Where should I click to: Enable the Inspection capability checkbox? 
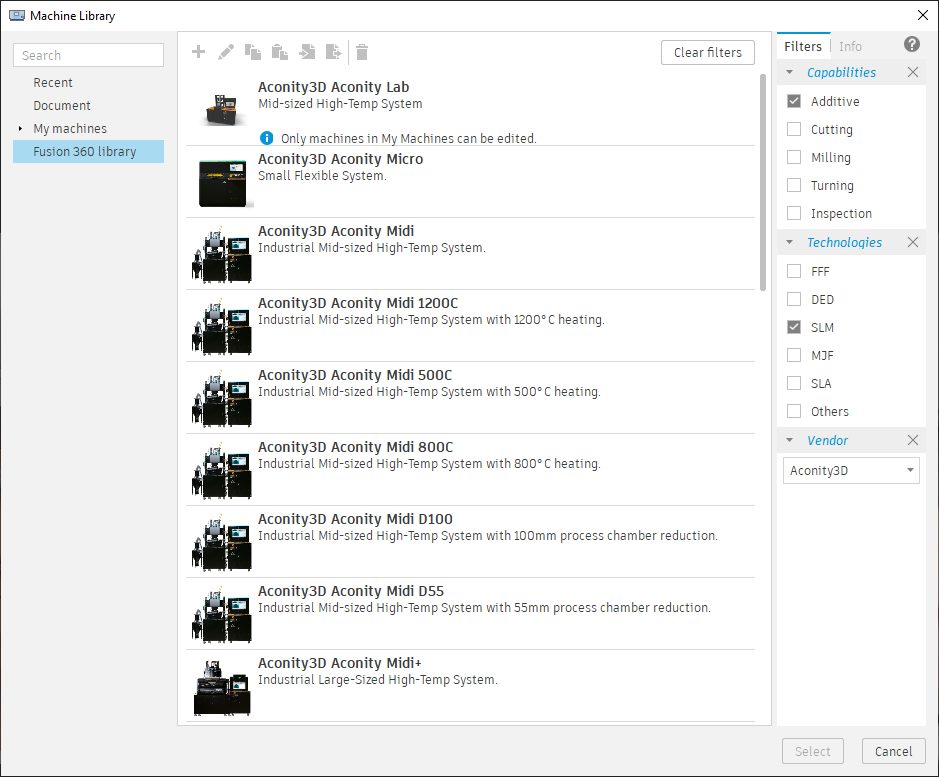(x=793, y=213)
